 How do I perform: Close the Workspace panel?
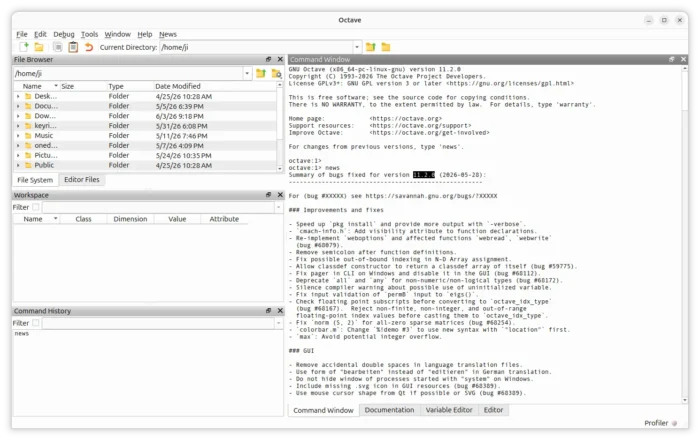(280, 195)
